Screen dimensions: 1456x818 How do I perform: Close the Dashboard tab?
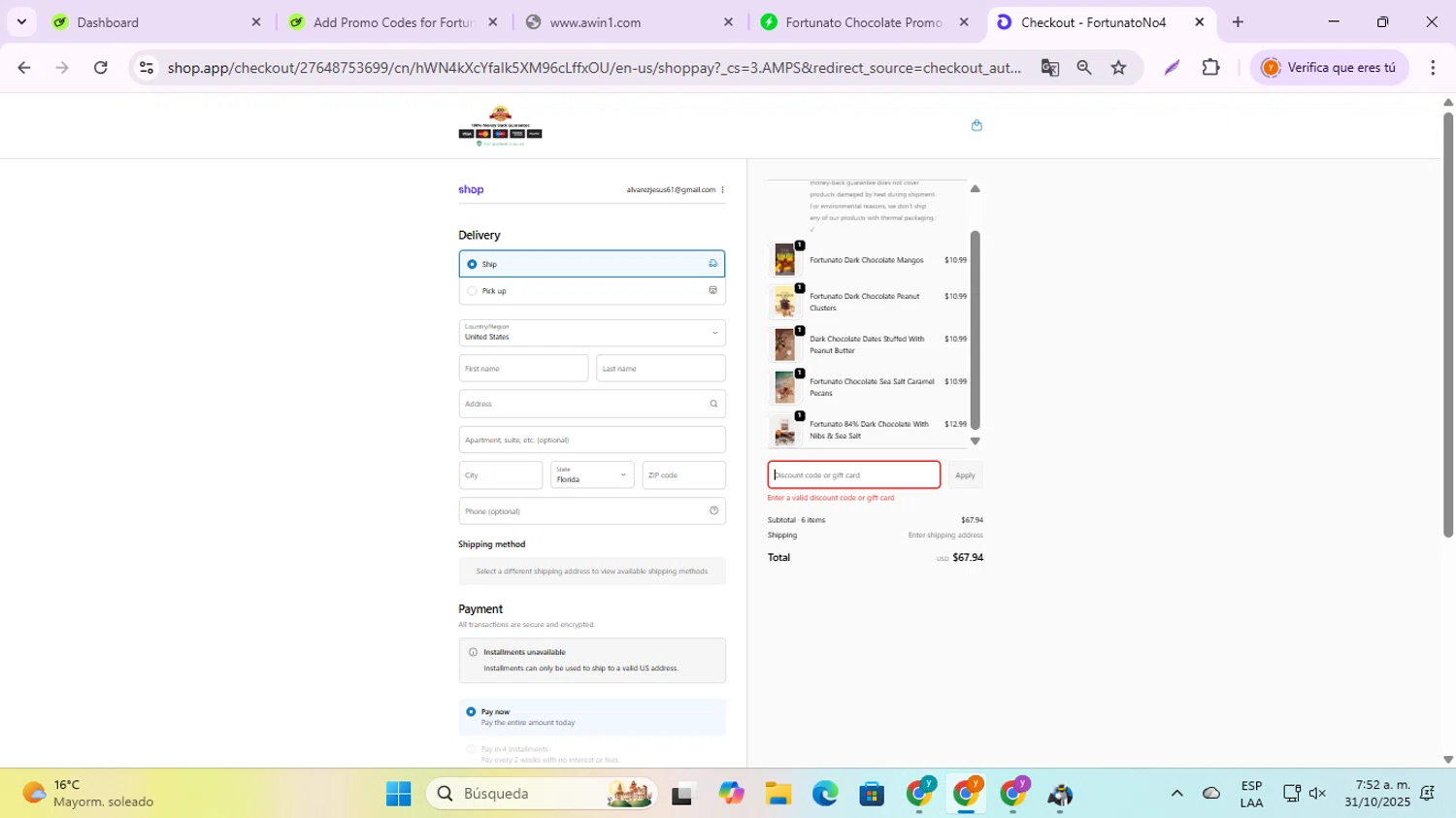pos(256,21)
